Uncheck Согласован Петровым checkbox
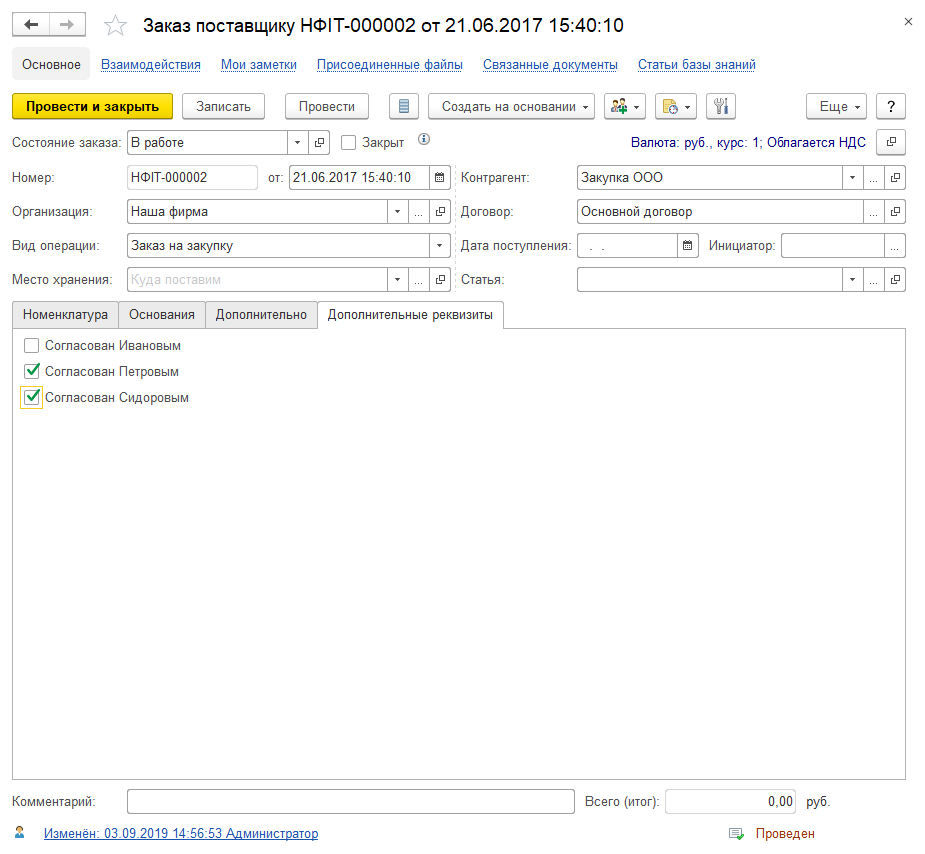 coord(32,372)
